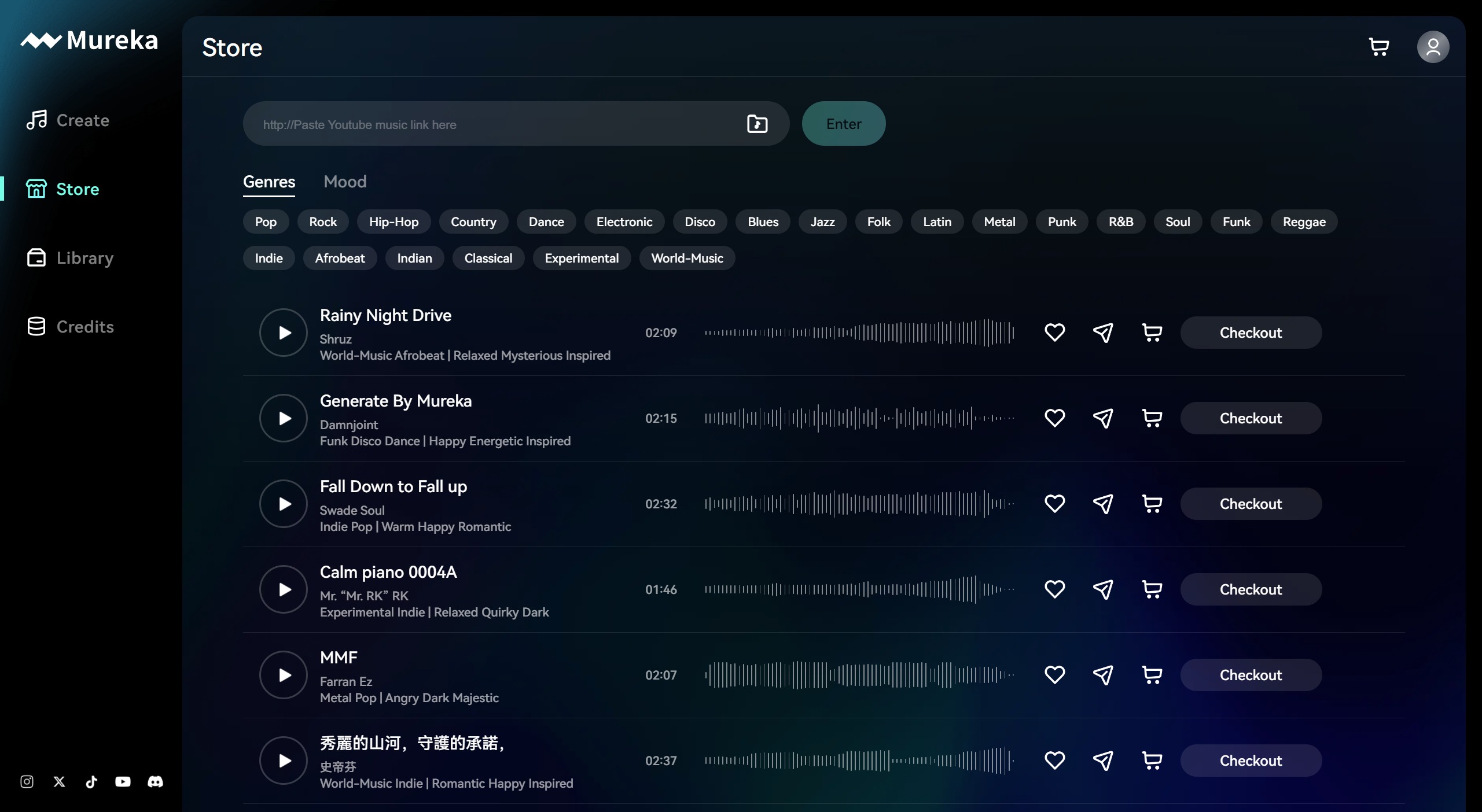
Task: Like the Fall Down to Fall up track
Action: [1055, 503]
